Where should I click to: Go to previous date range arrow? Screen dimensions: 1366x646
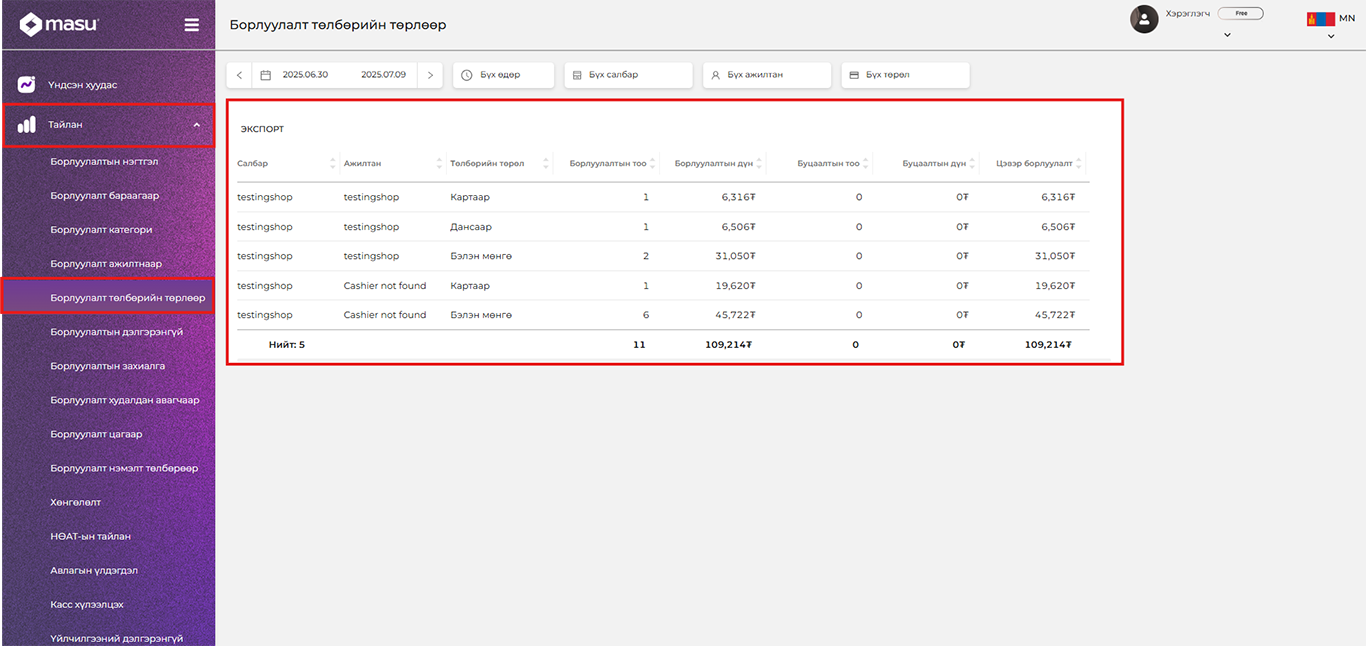coord(239,75)
